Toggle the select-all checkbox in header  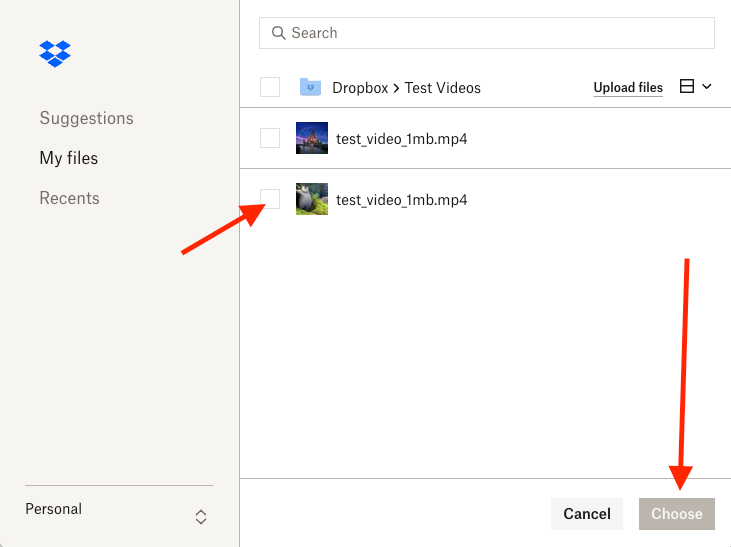(x=270, y=87)
